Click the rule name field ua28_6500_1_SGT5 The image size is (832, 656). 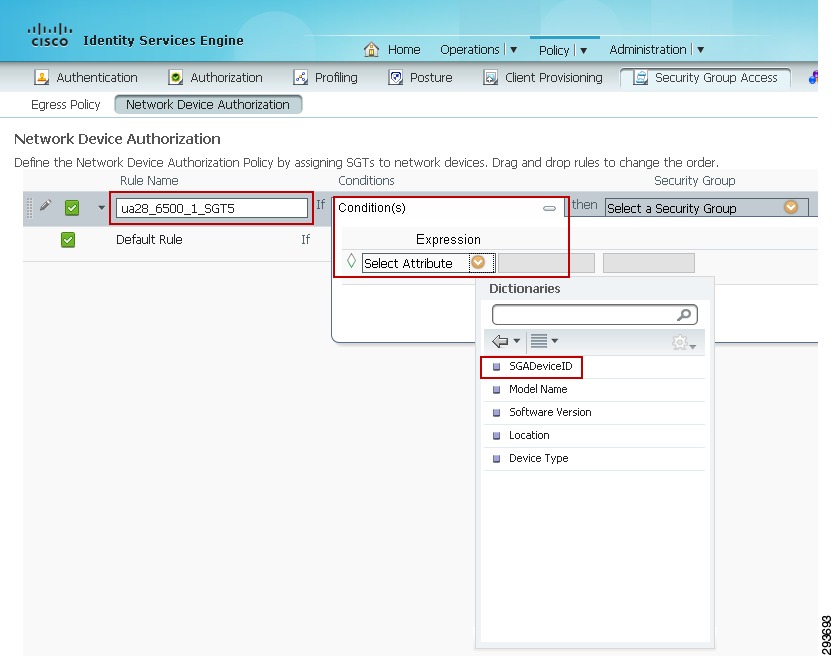212,208
